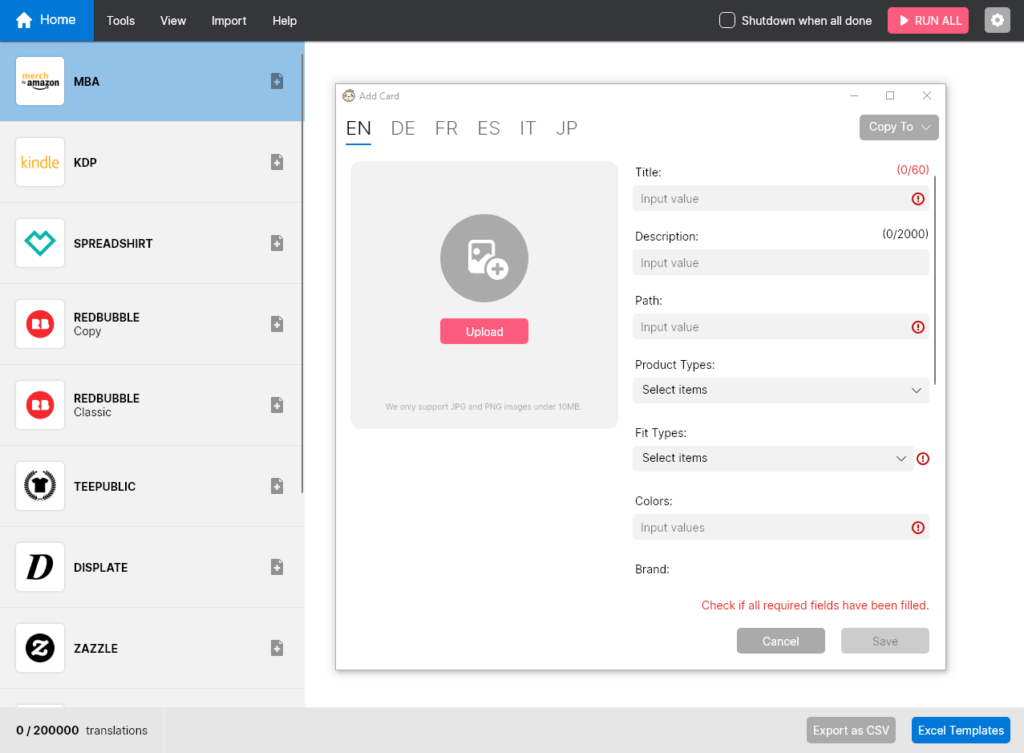
Task: Click the Path field warning icon
Action: (x=918, y=327)
